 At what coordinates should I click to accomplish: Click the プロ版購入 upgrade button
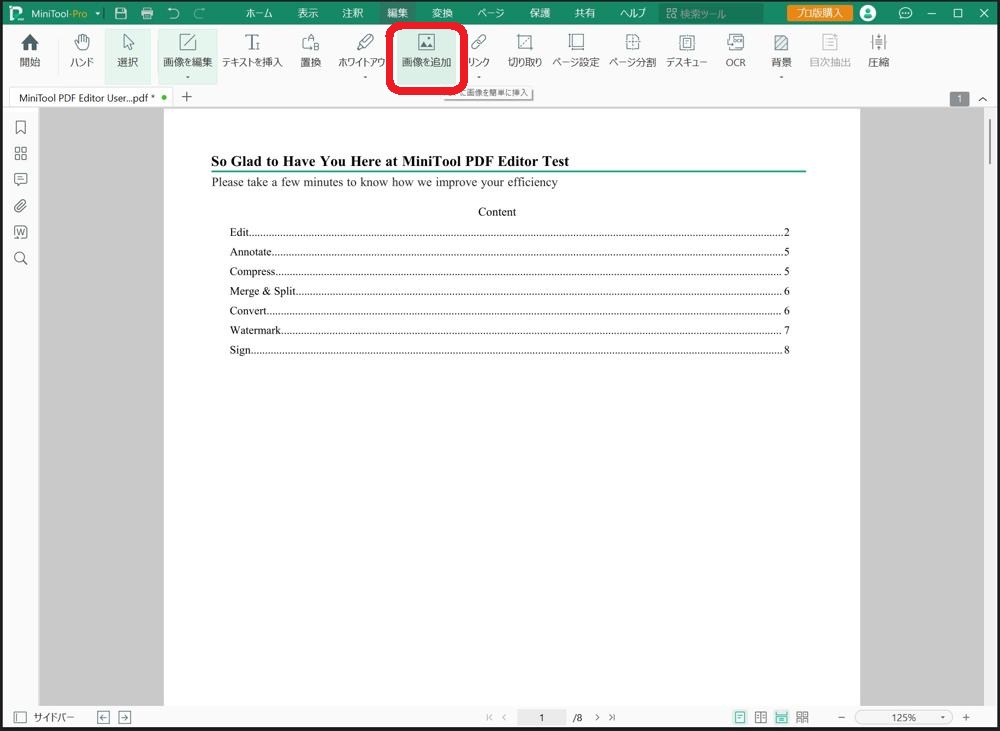(820, 13)
